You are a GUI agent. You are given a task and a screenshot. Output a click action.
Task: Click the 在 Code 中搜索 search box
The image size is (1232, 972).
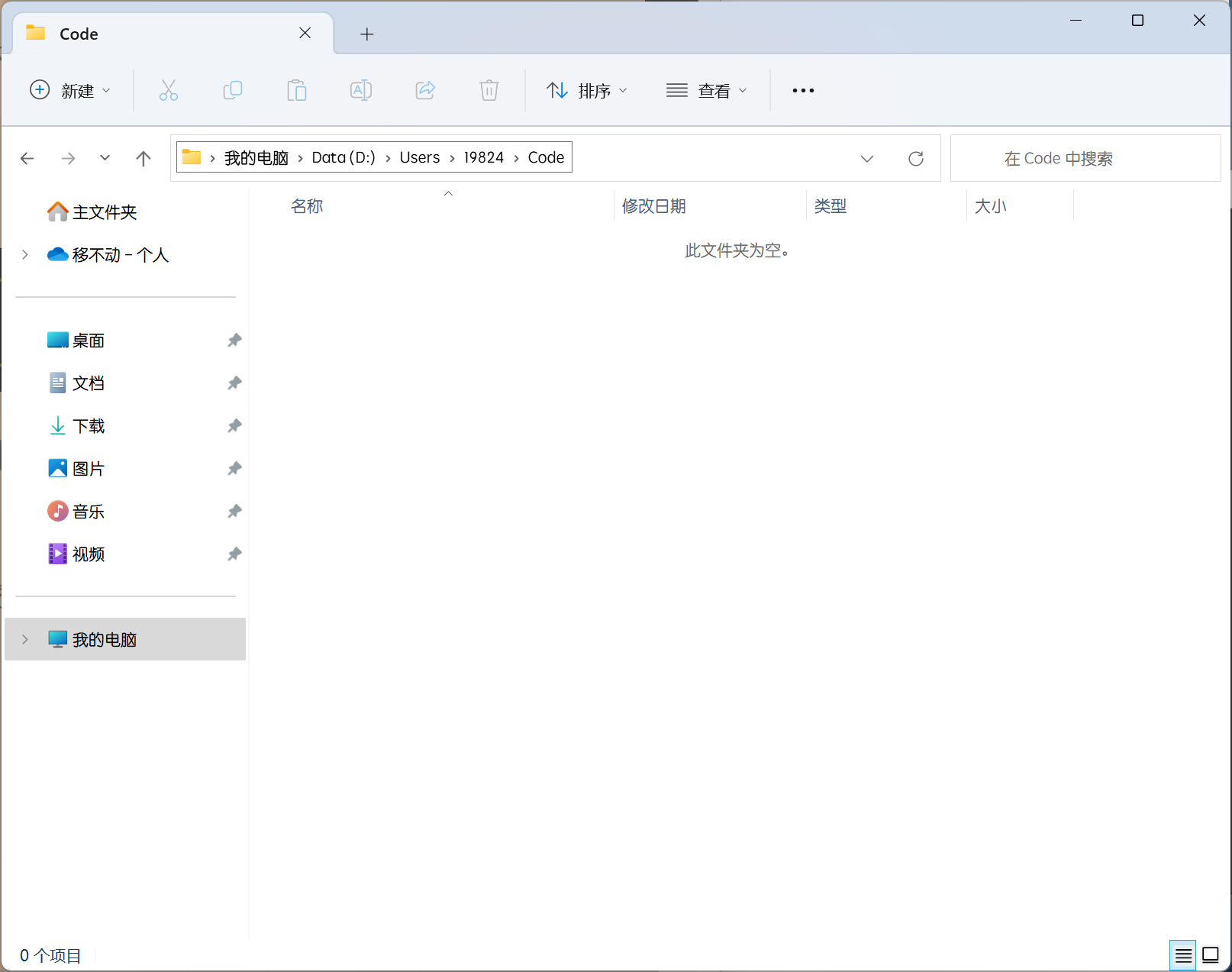[1085, 158]
